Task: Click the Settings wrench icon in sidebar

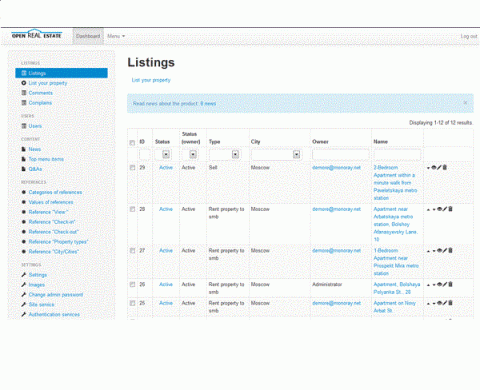Action: coord(24,275)
